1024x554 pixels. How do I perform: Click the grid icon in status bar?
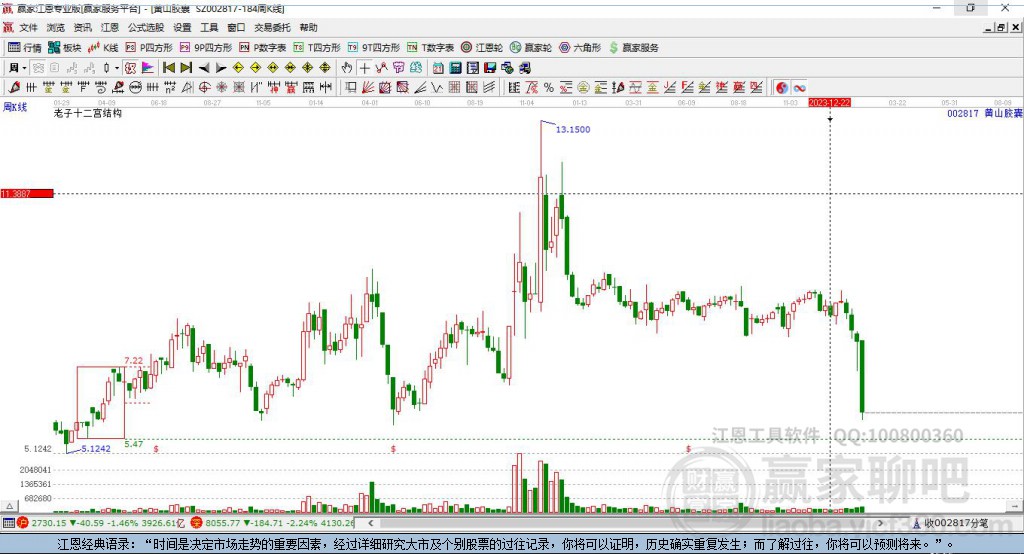click(x=8, y=523)
